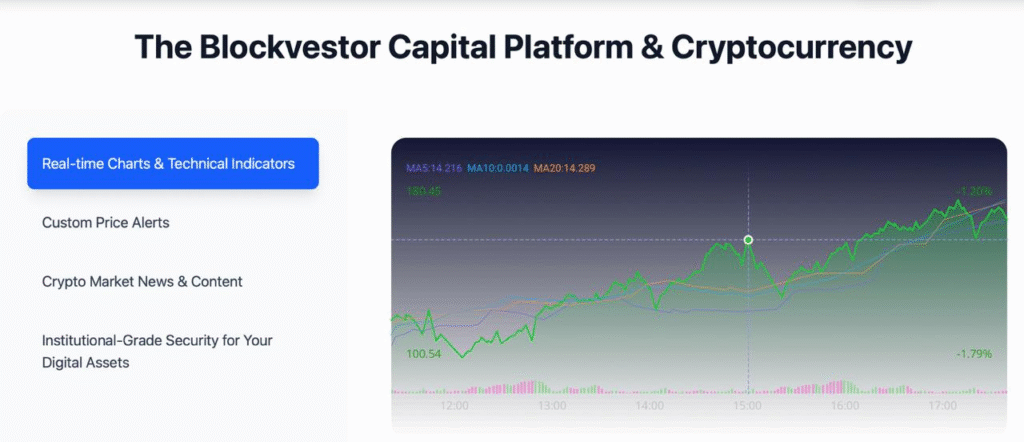Click the 16:00 time axis label
1024x442 pixels.
click(x=846, y=406)
